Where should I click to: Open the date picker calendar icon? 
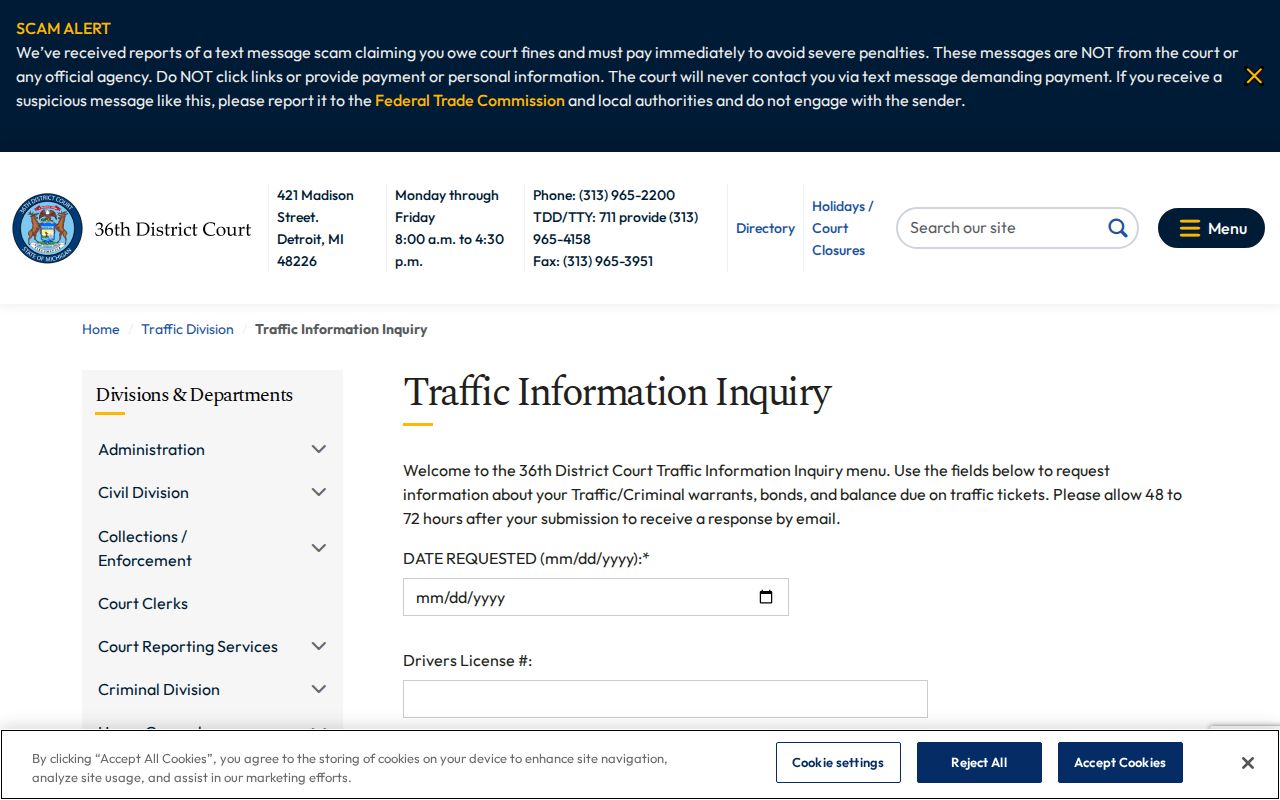pos(766,597)
